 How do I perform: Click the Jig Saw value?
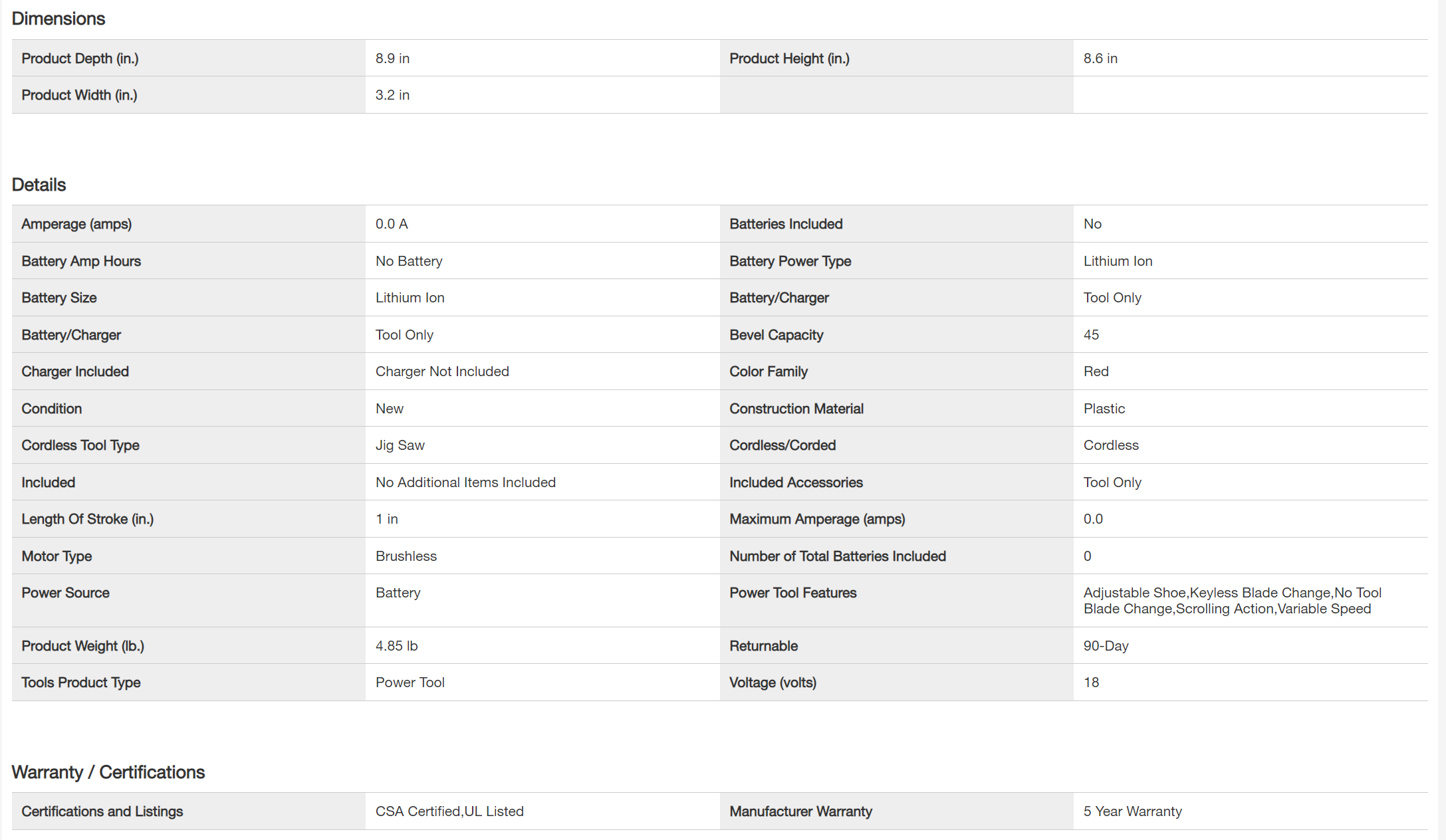[x=400, y=445]
